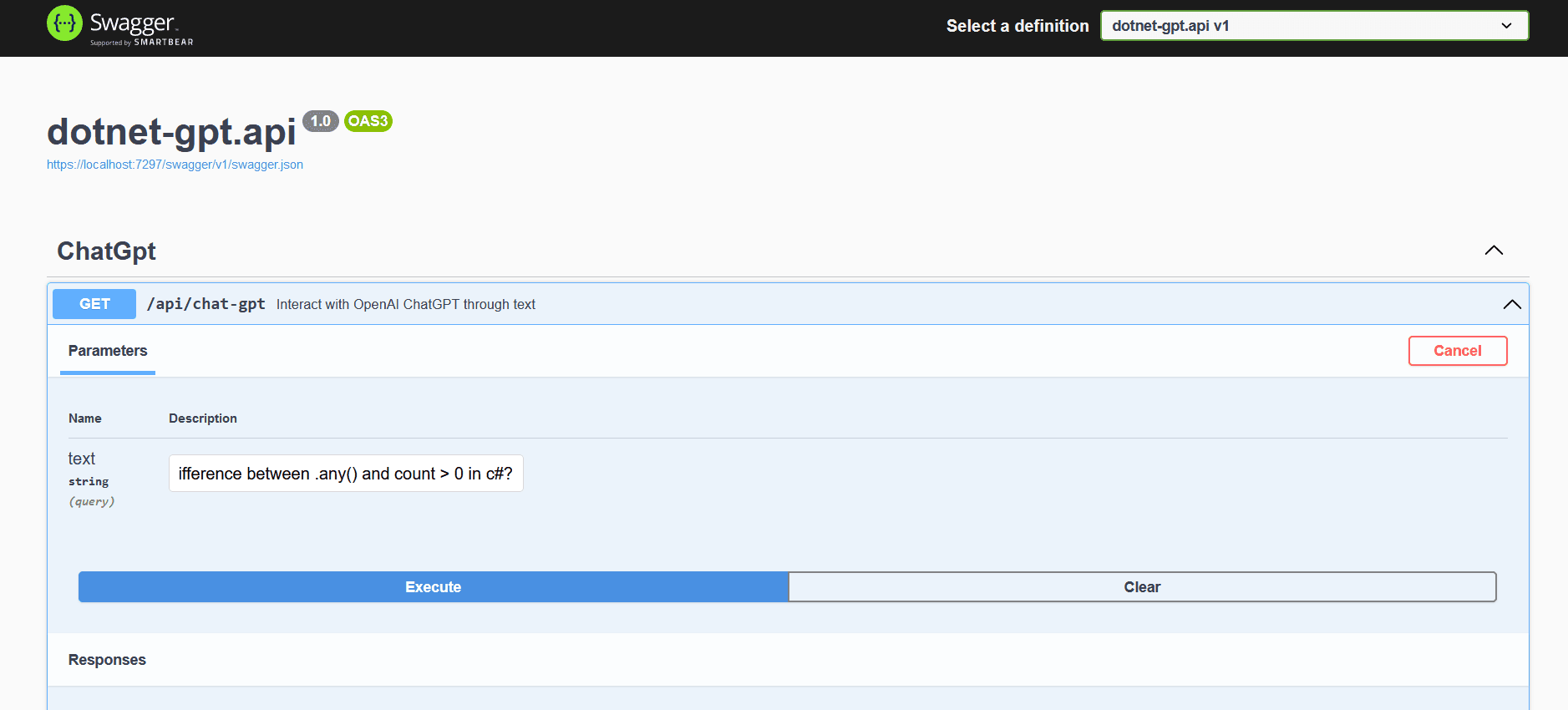
Task: Click the 'text' parameter name
Action: 82,459
